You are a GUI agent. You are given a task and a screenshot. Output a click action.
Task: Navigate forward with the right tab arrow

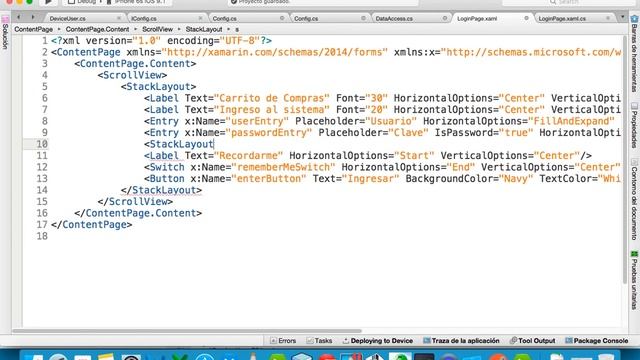(33, 18)
